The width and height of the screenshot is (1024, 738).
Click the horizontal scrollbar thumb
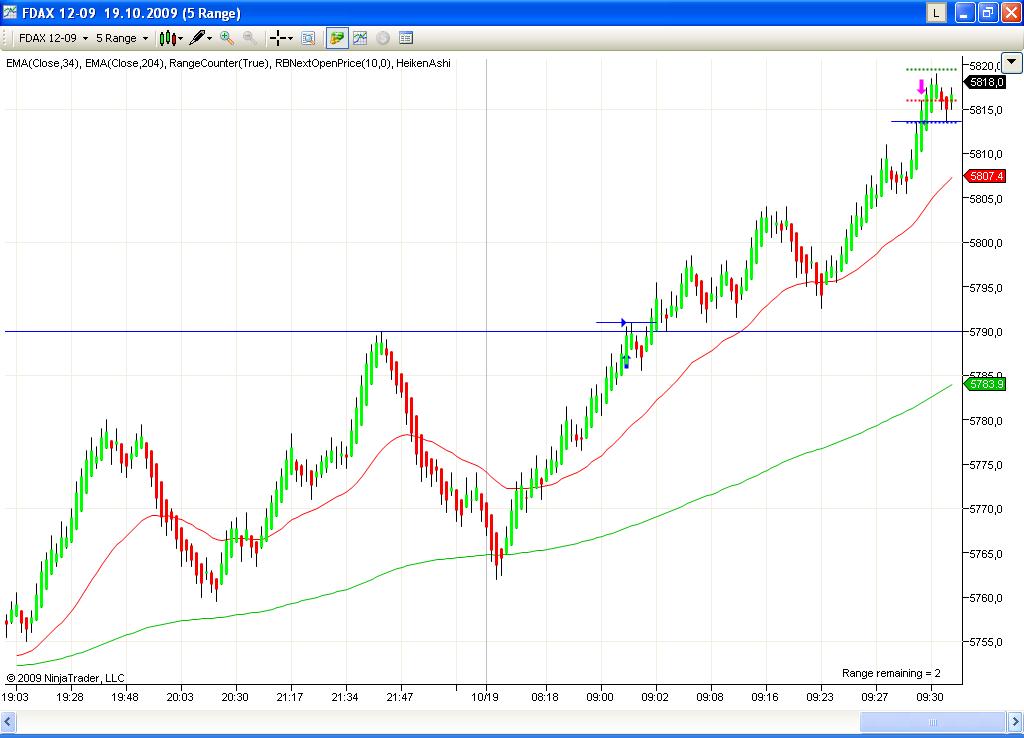tap(934, 721)
